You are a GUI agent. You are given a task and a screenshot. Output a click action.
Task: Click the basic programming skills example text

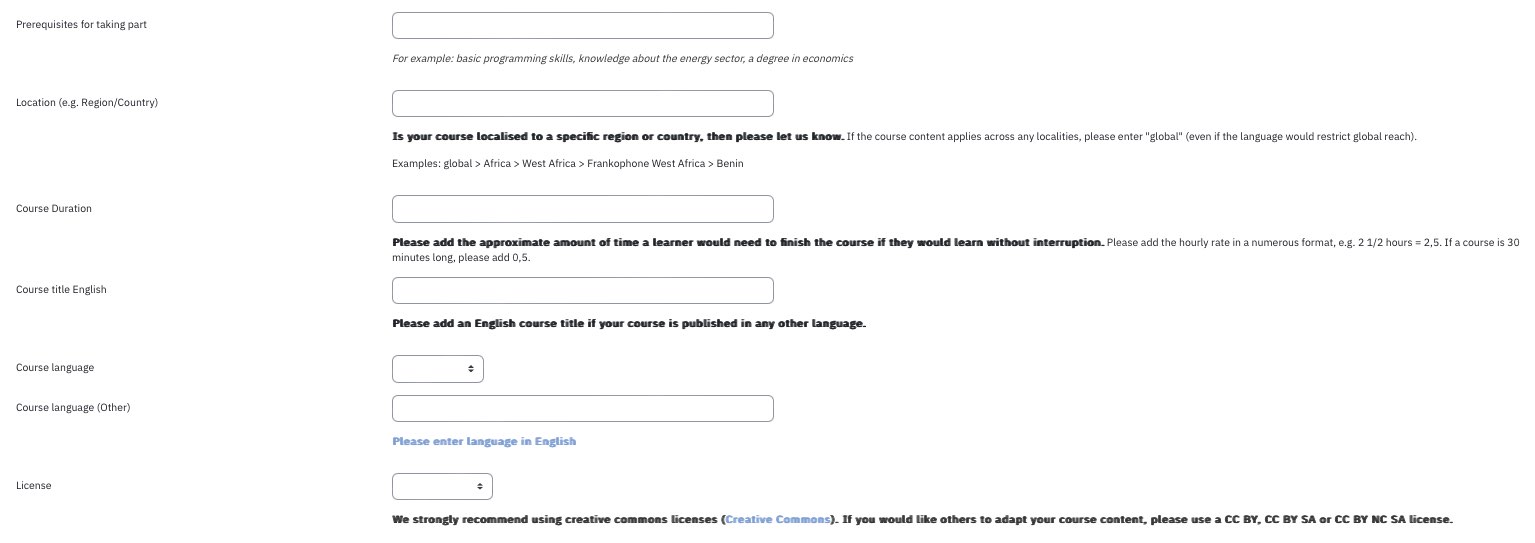(x=623, y=58)
